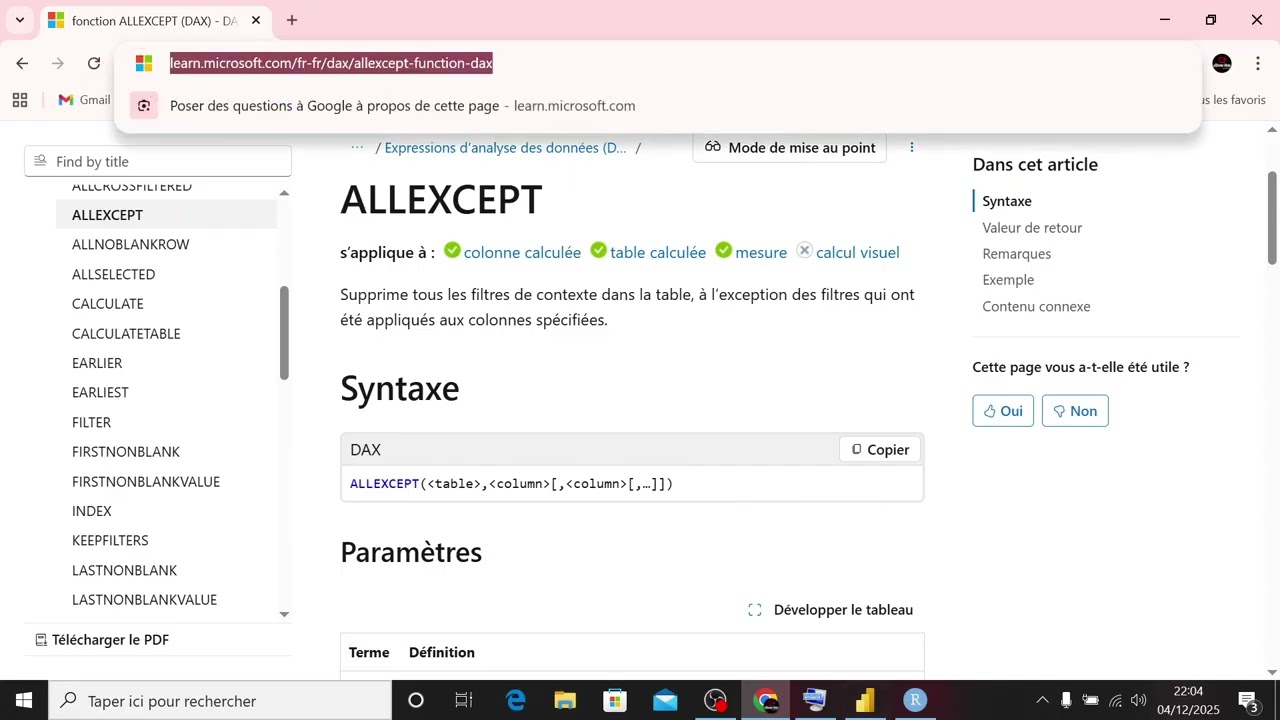Open a new browser tab
Screen dimensions: 1280x720
[292, 20]
